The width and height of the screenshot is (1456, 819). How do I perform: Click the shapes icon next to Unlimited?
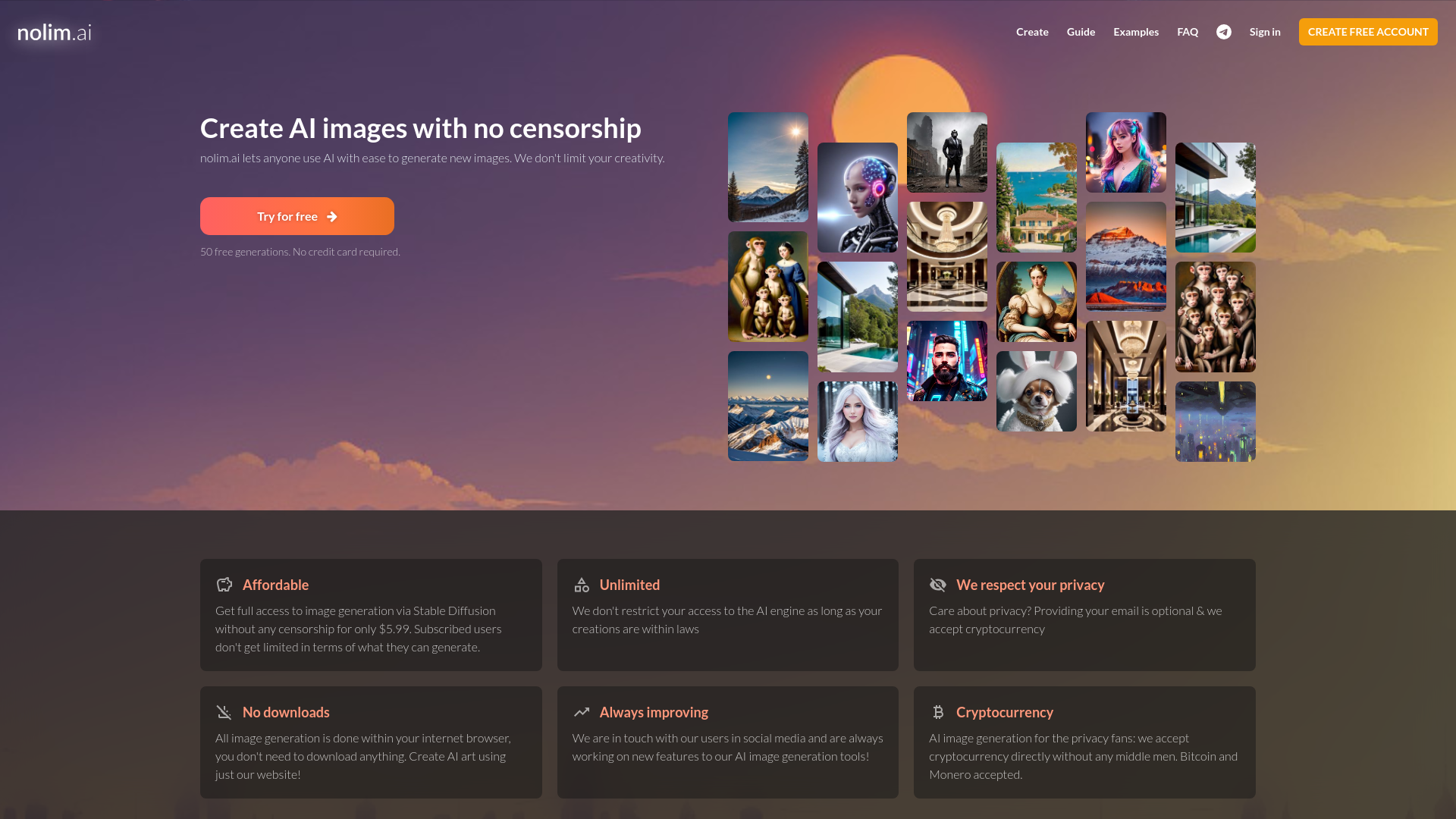[582, 585]
